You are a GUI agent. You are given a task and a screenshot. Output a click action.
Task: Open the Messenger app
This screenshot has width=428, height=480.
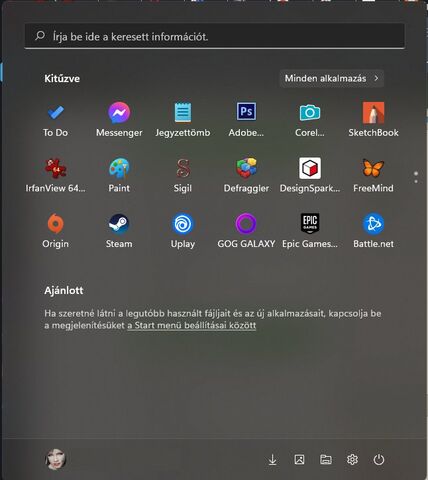click(x=119, y=119)
